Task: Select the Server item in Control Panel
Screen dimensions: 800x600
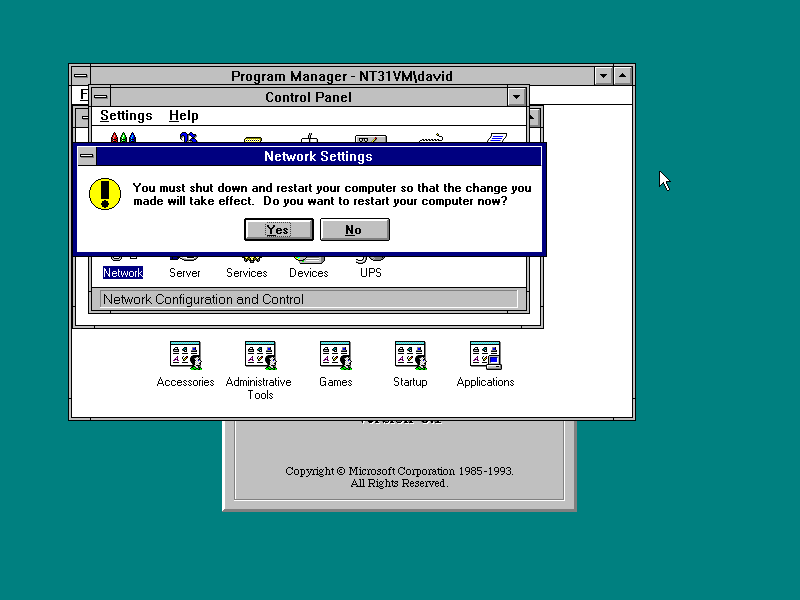Action: coord(185,273)
